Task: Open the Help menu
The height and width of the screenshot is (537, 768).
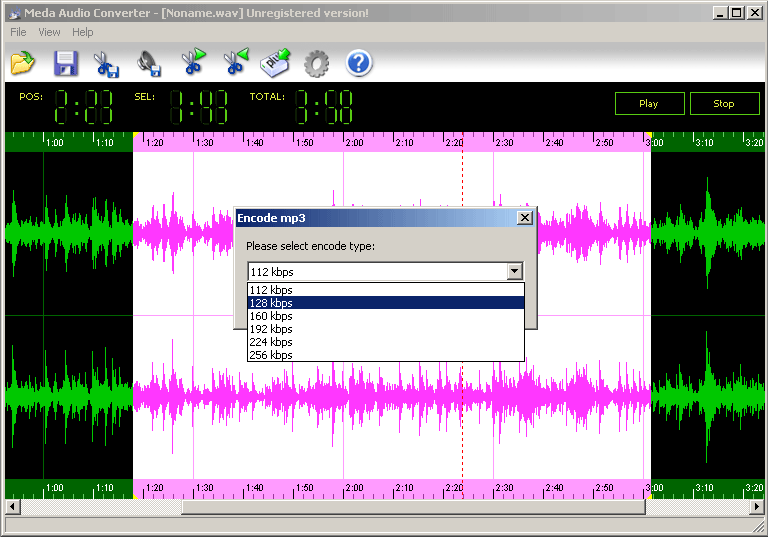Action: [x=82, y=32]
